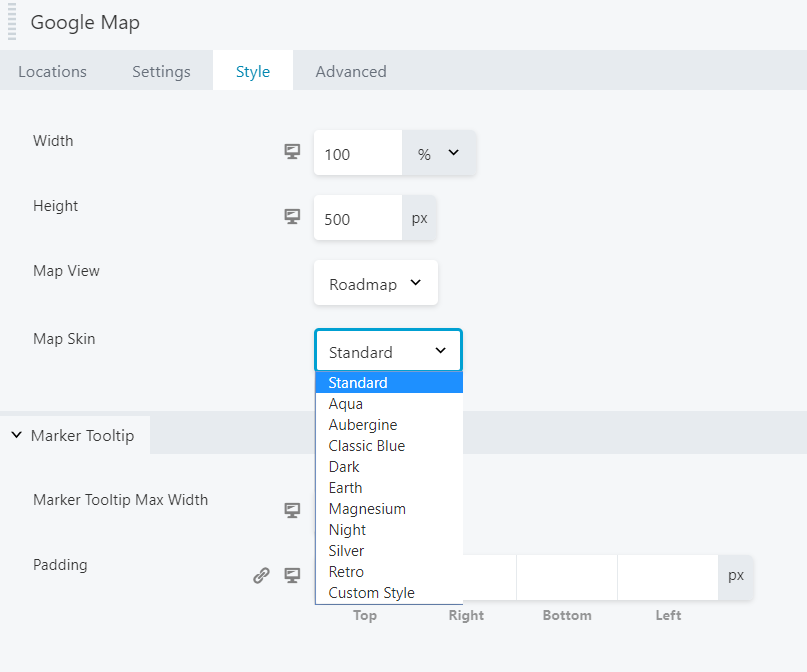Click responsive device icon beside Height
The width and height of the screenshot is (807, 672).
tap(292, 217)
